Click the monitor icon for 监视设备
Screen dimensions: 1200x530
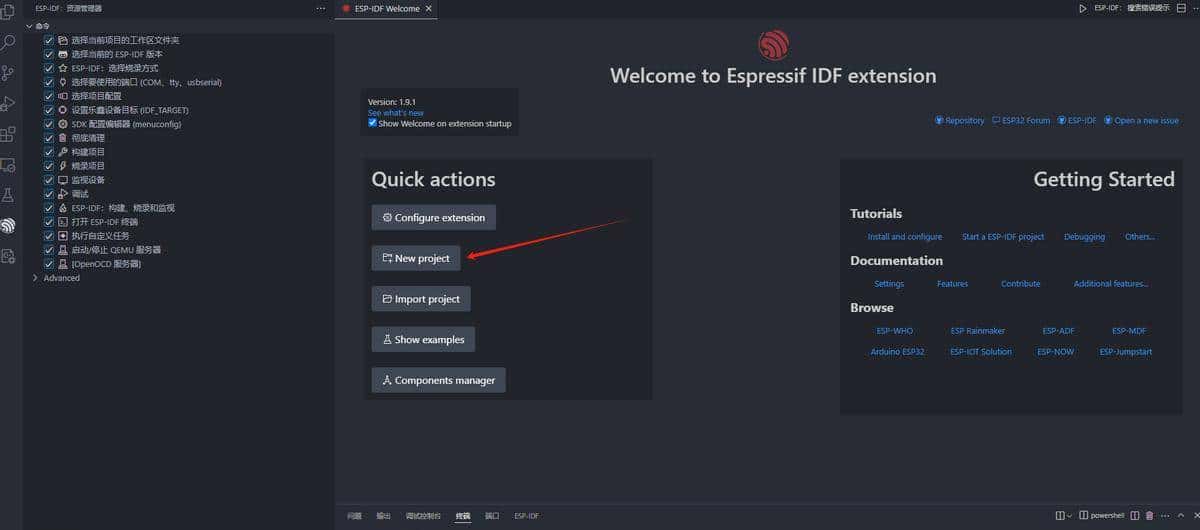pyautogui.click(x=63, y=180)
